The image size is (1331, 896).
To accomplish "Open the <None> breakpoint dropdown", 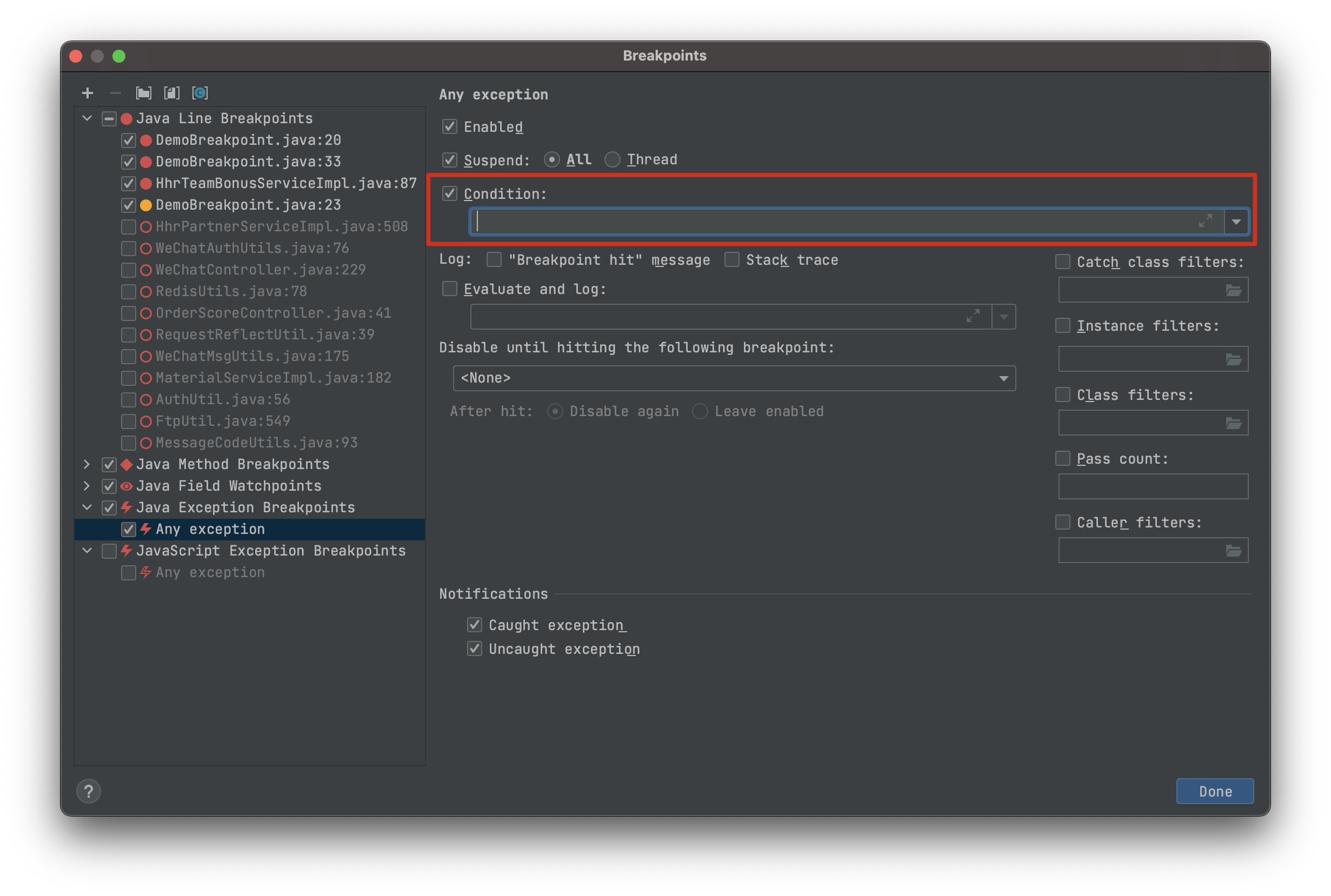I will (734, 378).
